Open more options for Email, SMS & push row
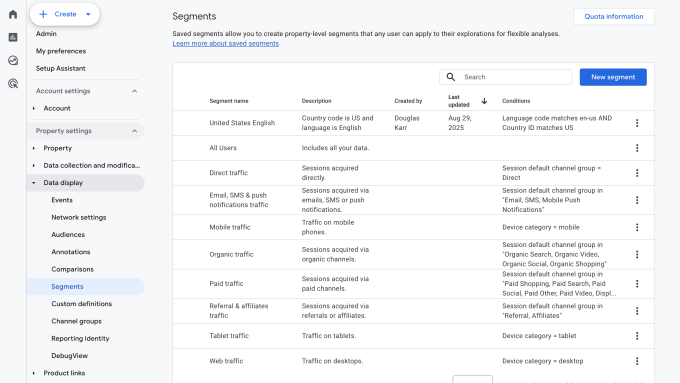The width and height of the screenshot is (680, 383). (x=637, y=200)
